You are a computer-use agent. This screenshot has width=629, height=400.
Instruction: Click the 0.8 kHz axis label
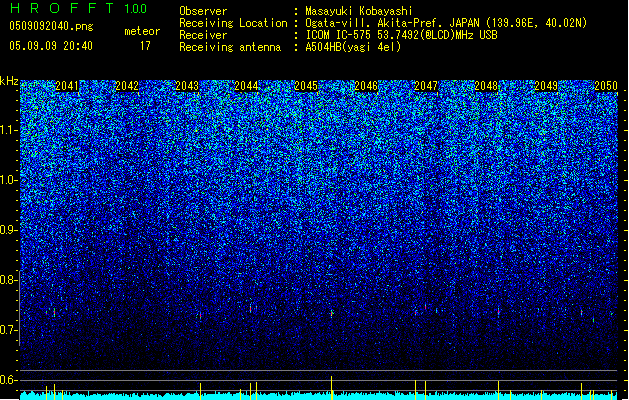(8, 280)
